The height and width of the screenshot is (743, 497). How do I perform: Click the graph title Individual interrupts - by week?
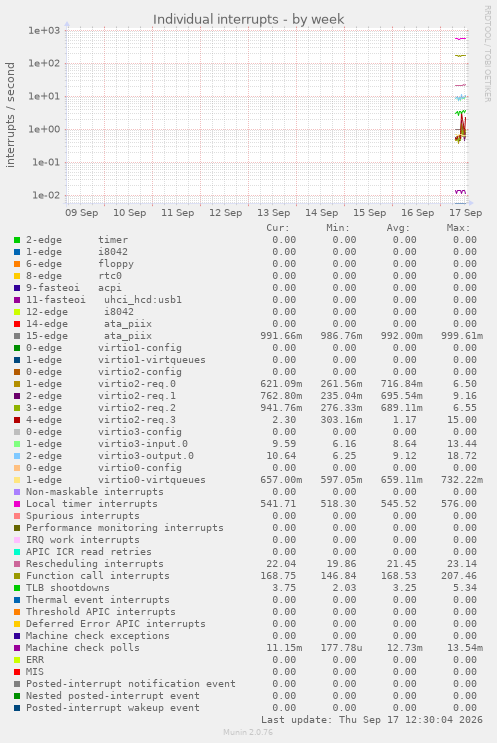pyautogui.click(x=248, y=19)
